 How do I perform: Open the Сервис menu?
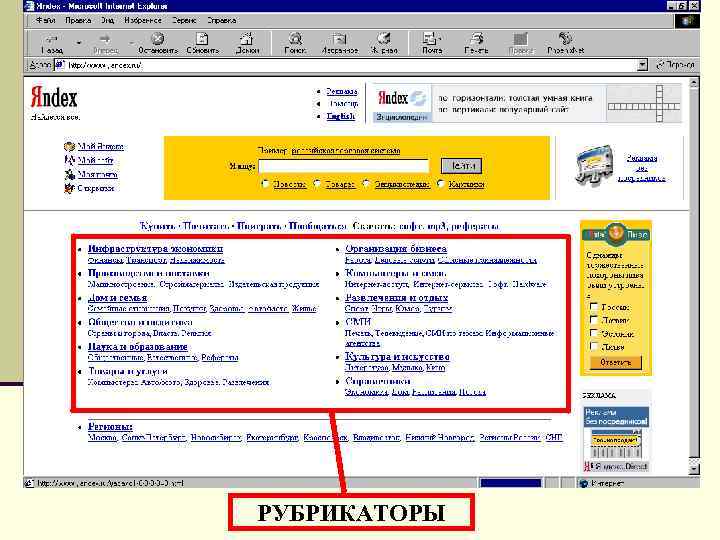pyautogui.click(x=184, y=20)
